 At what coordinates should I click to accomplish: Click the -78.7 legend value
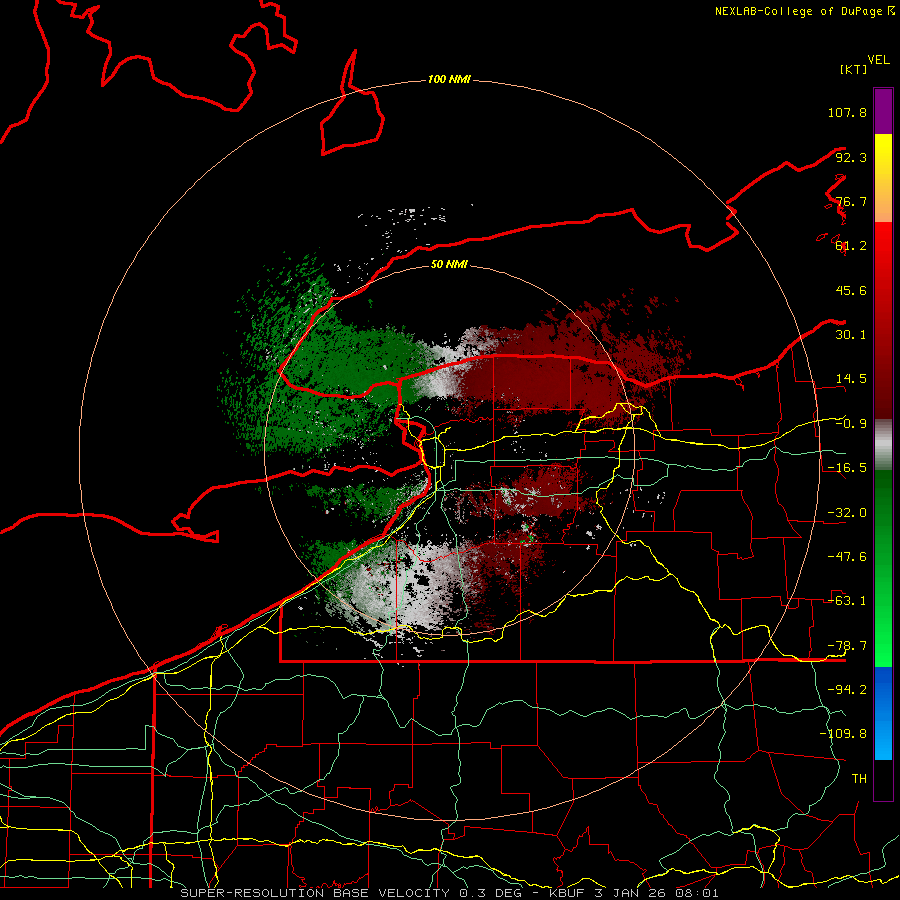pyautogui.click(x=847, y=646)
